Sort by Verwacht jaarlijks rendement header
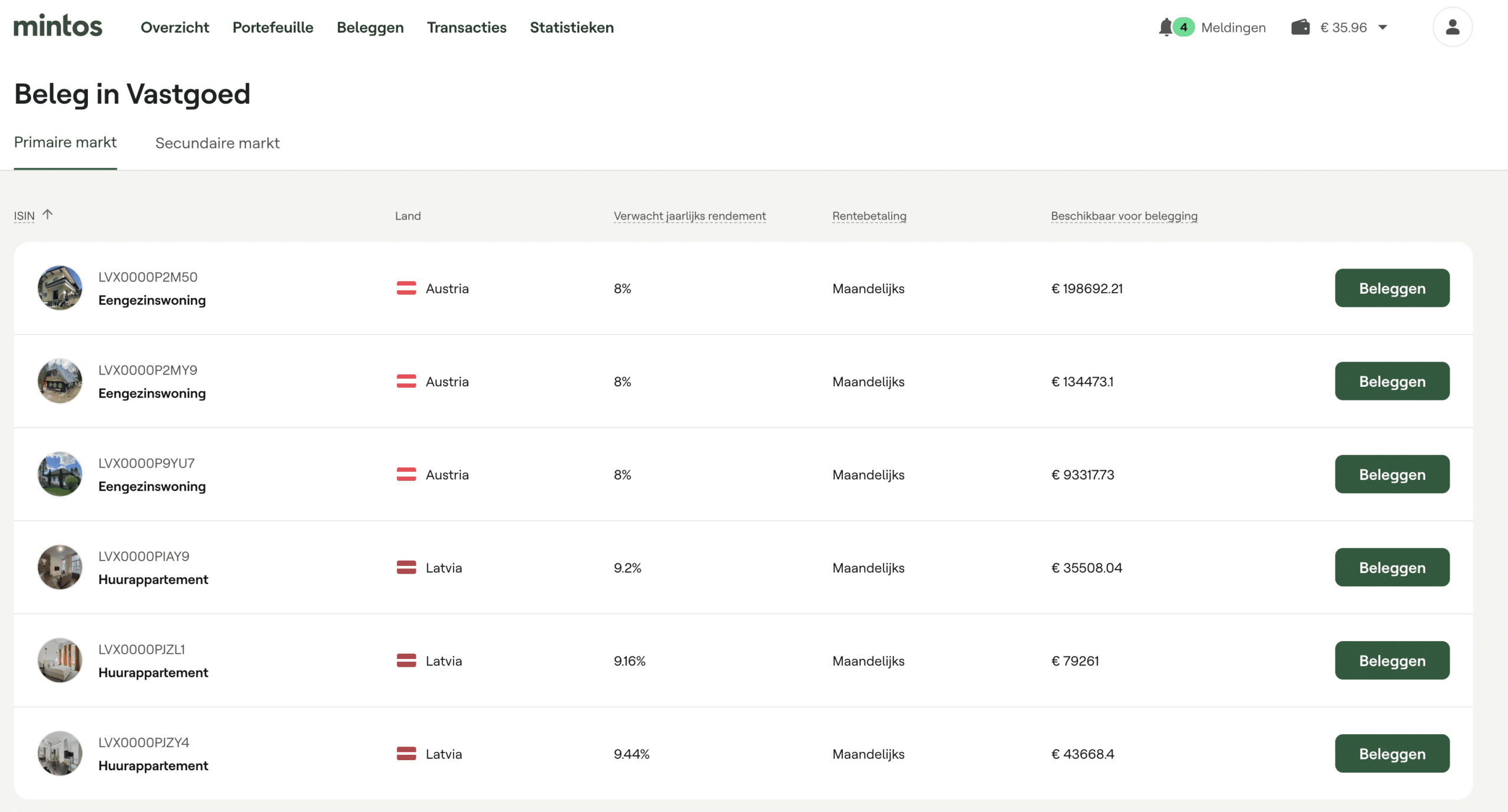 click(689, 216)
